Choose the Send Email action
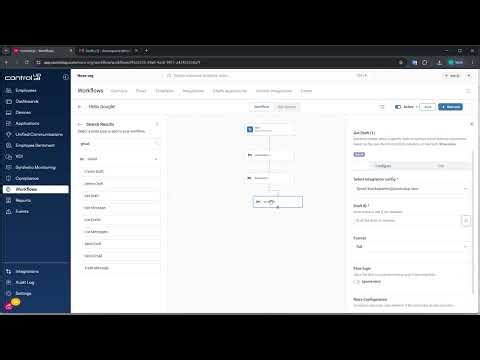 click(x=121, y=256)
